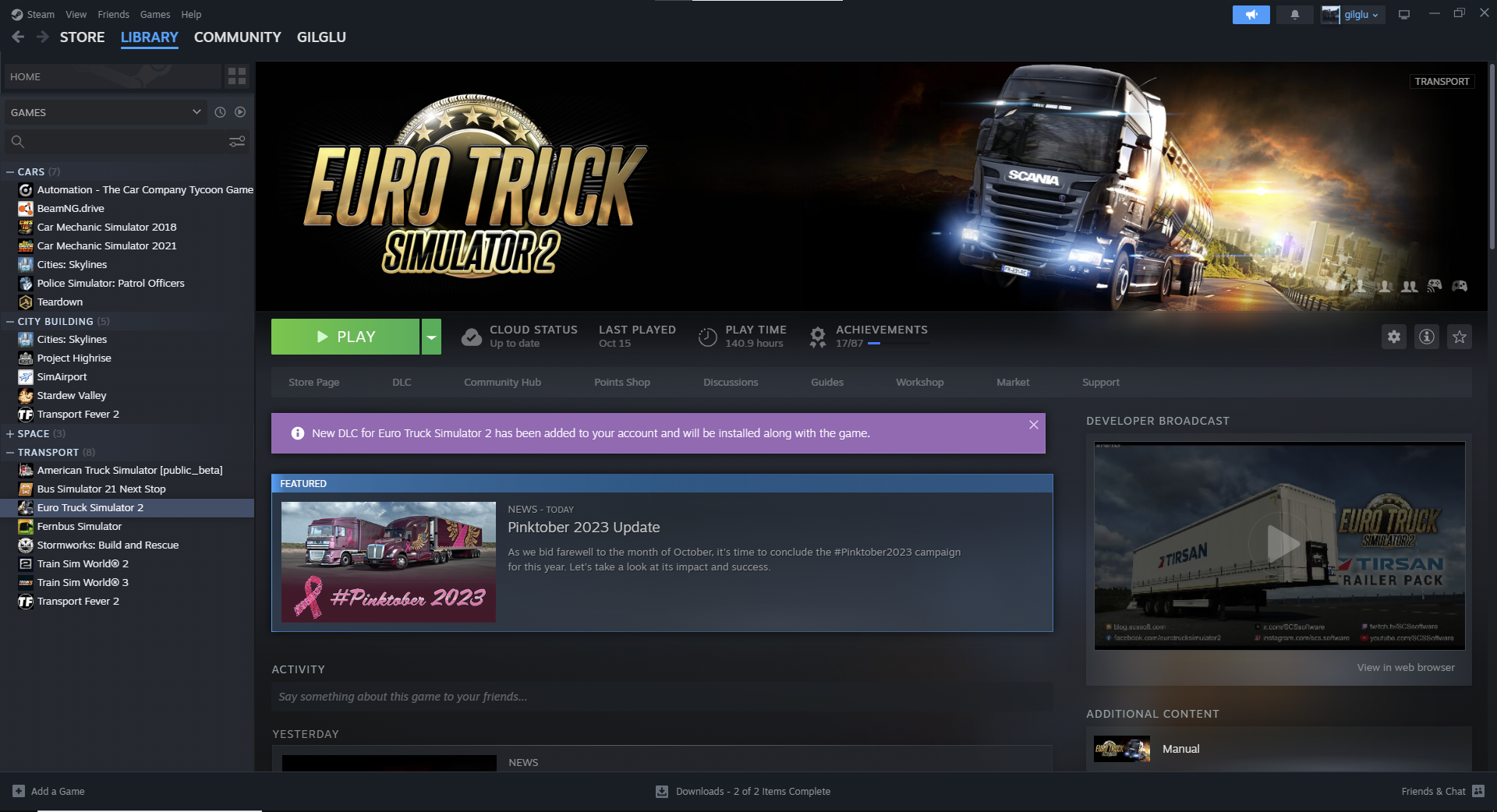Open the Friends menu
The width and height of the screenshot is (1497, 812).
click(x=113, y=14)
